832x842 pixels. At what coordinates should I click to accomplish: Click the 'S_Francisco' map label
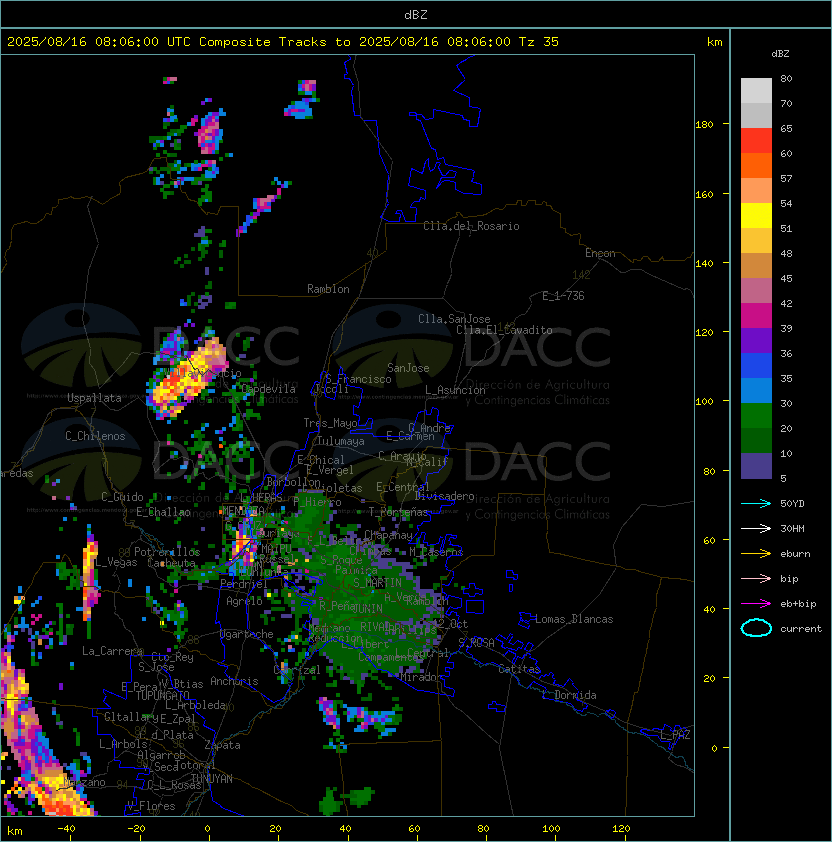pos(358,379)
